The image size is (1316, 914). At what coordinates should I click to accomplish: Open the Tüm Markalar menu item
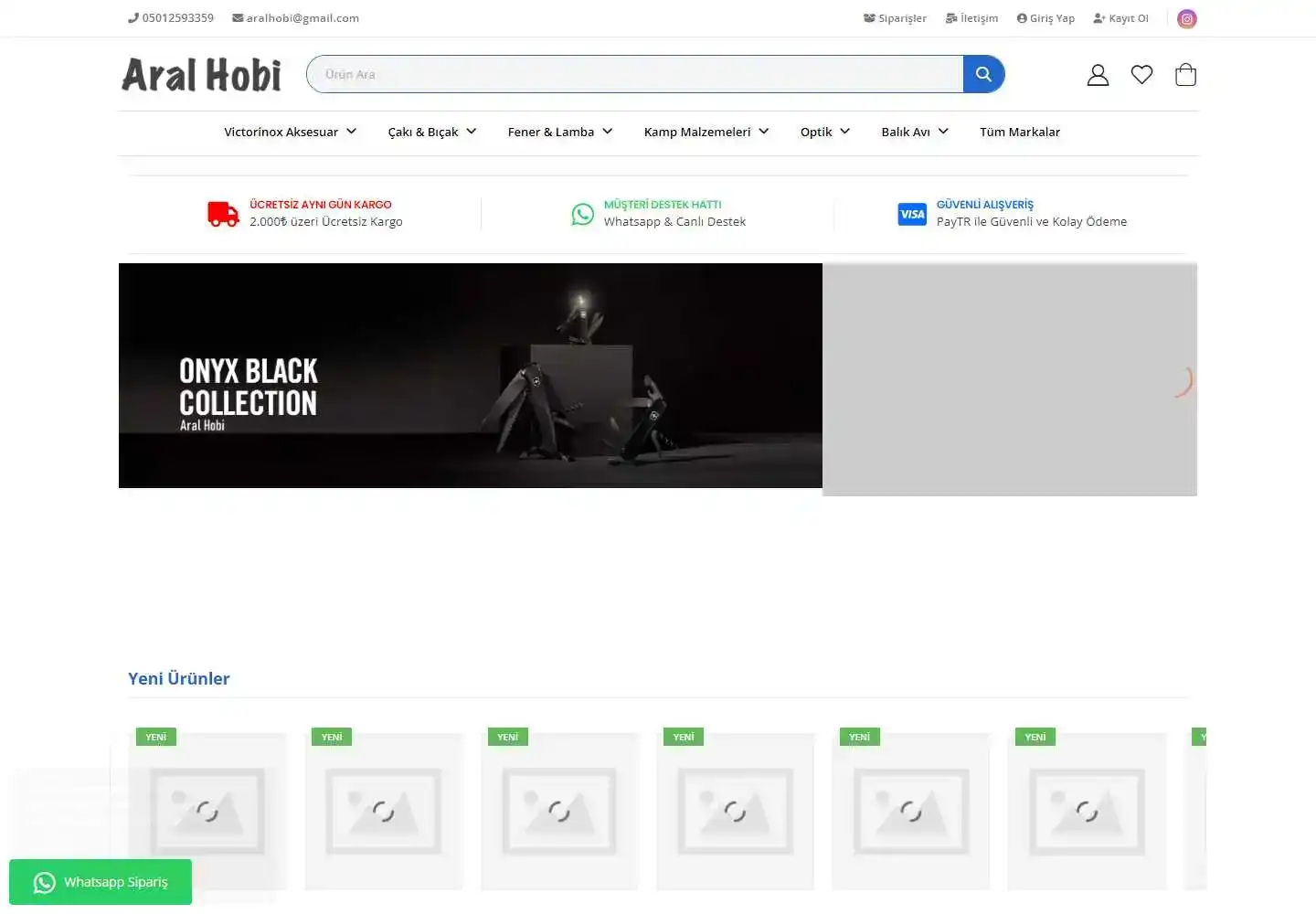point(1020,132)
